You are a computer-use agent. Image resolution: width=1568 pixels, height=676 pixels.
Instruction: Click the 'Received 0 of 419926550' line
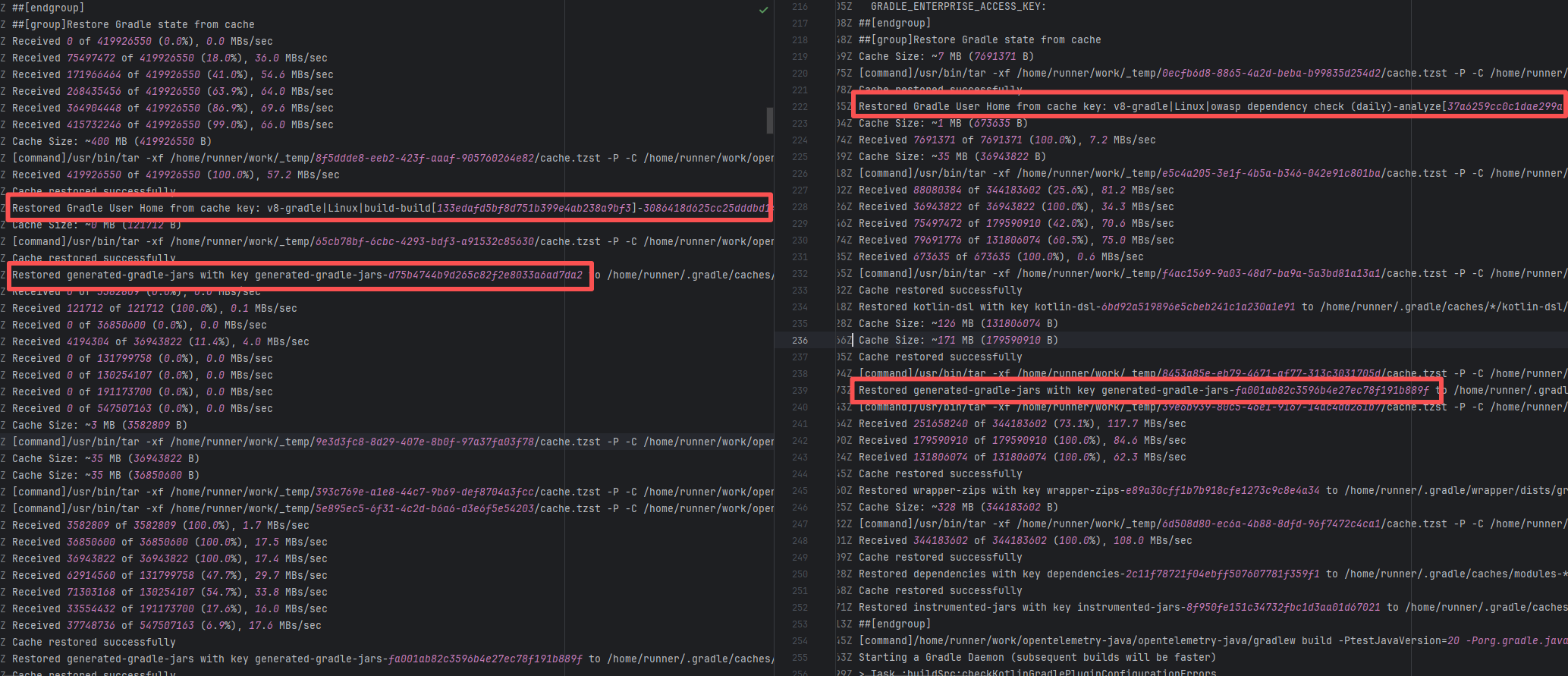(x=142, y=42)
